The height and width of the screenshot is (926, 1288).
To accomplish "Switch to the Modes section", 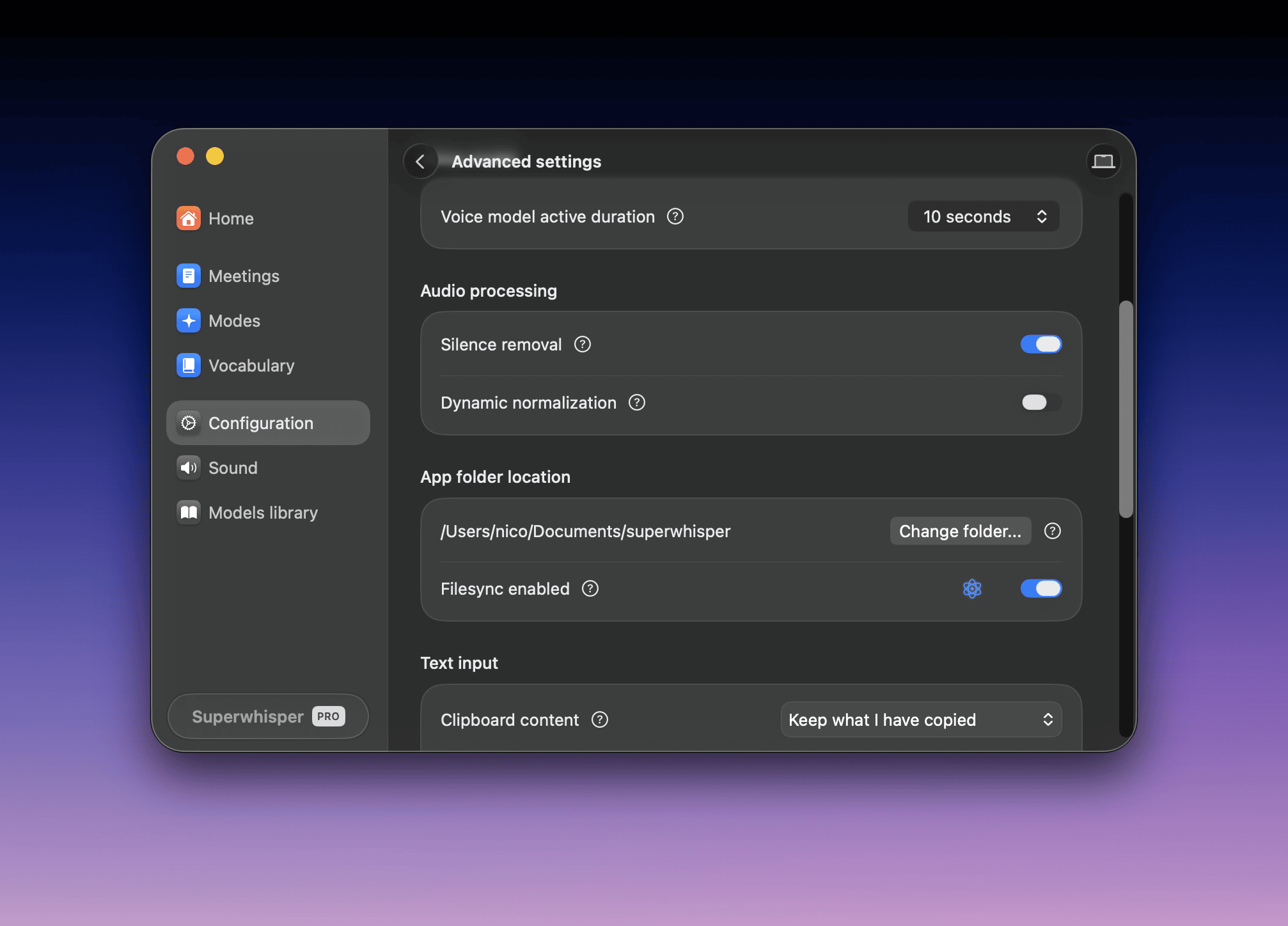I will [268, 320].
